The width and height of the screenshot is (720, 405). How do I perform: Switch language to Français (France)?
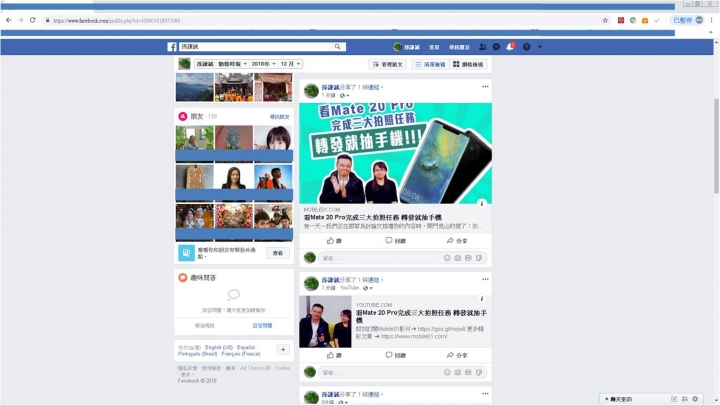pos(241,354)
